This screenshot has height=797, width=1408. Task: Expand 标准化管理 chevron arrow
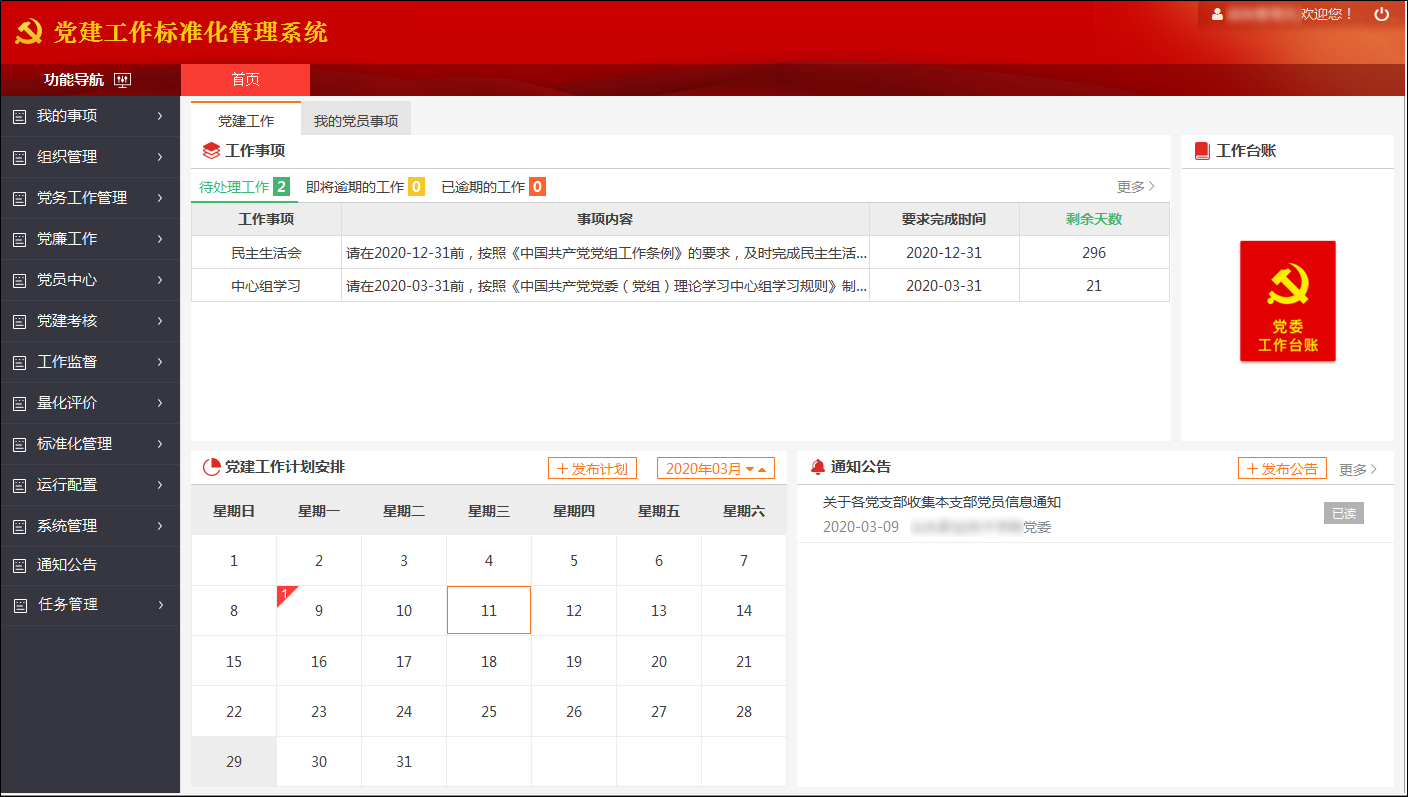coord(160,444)
